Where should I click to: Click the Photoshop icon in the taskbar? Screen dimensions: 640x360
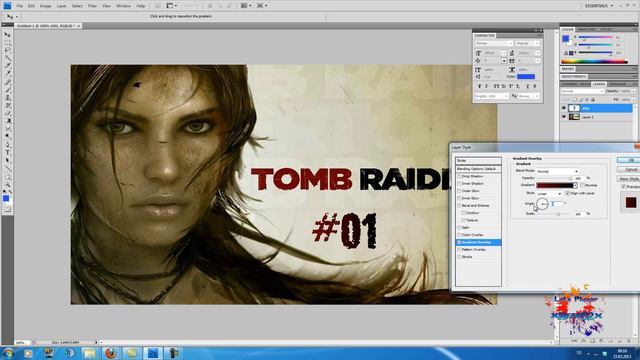coord(153,353)
